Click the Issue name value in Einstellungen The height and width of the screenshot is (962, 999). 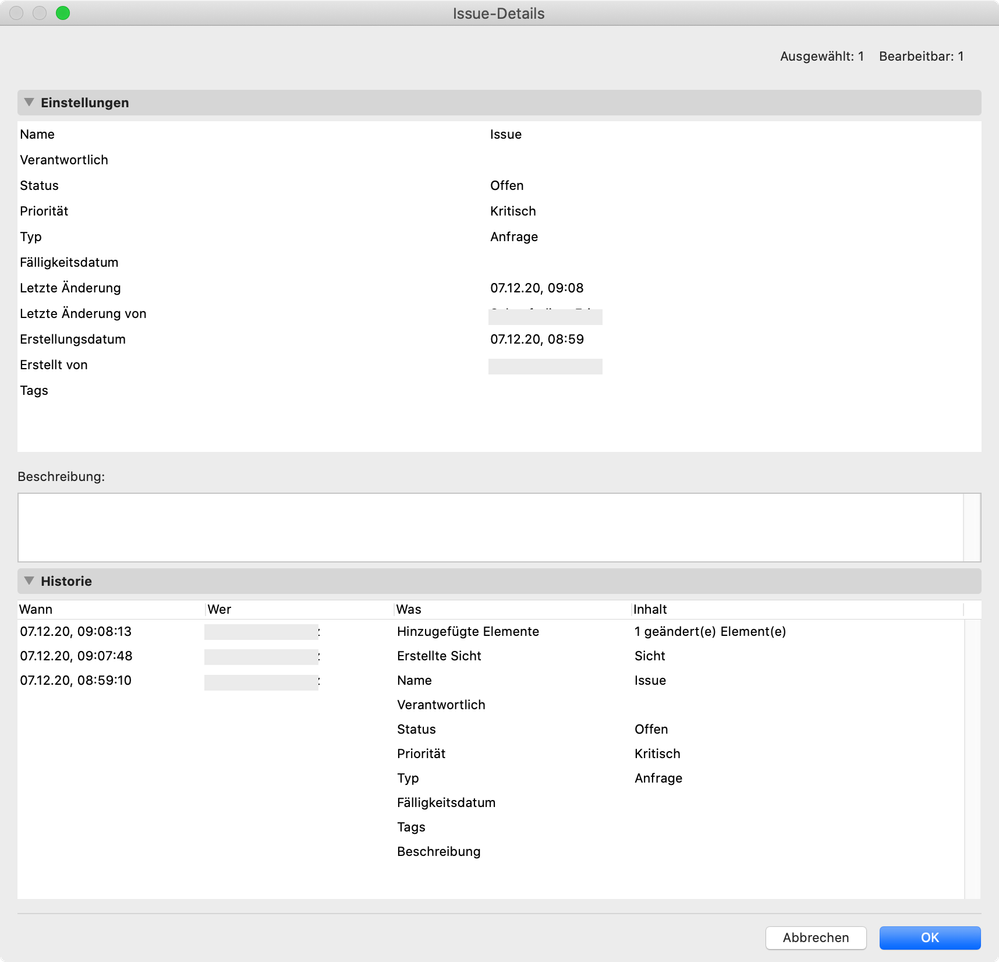(x=506, y=134)
